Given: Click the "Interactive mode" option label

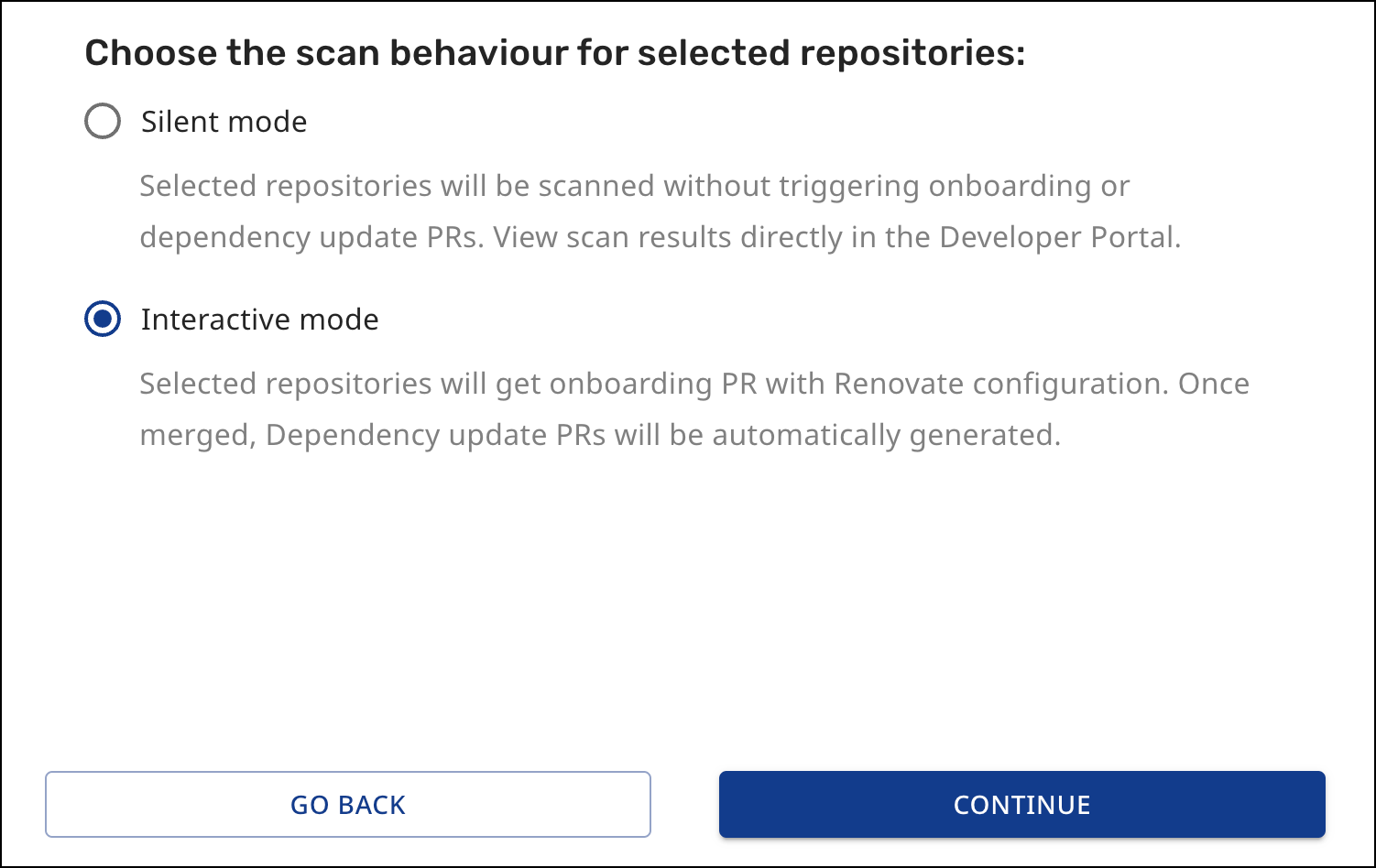Looking at the screenshot, I should click(259, 320).
